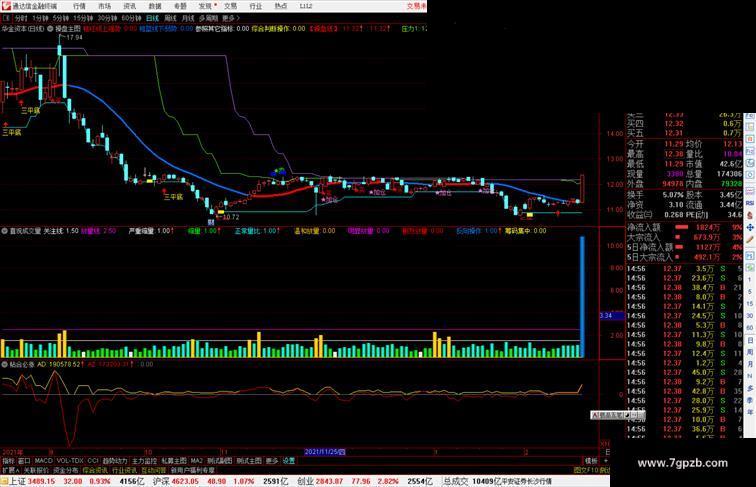
Task: Switch to 5分钟 period
Action: point(61,18)
